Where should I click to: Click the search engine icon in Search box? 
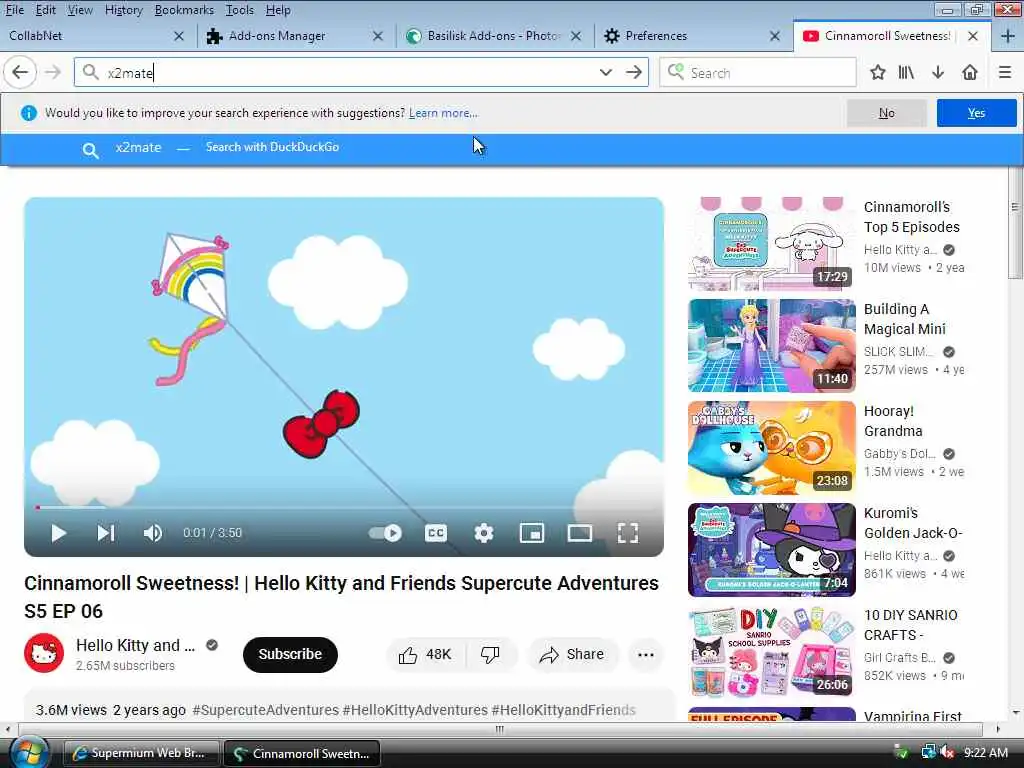point(676,72)
